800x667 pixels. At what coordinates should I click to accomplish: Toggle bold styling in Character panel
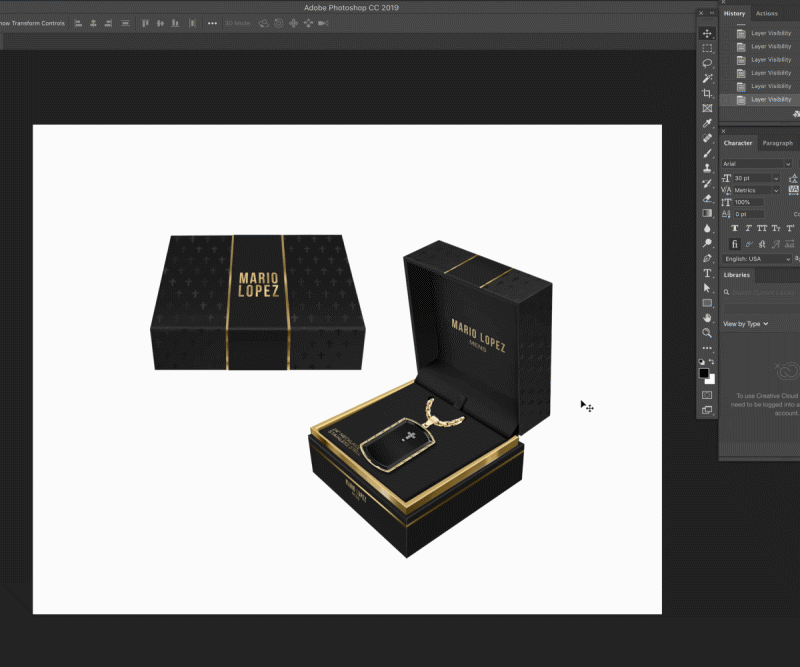point(735,227)
